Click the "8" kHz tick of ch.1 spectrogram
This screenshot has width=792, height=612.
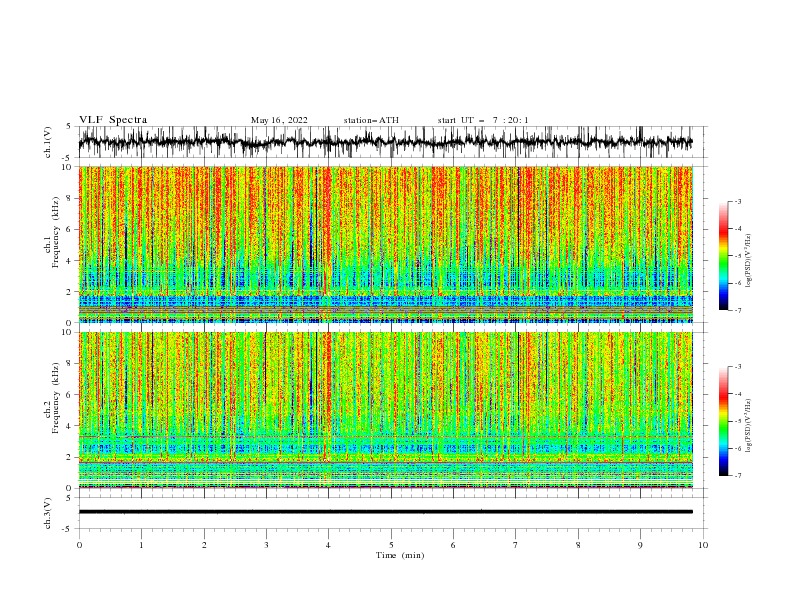pyautogui.click(x=70, y=198)
